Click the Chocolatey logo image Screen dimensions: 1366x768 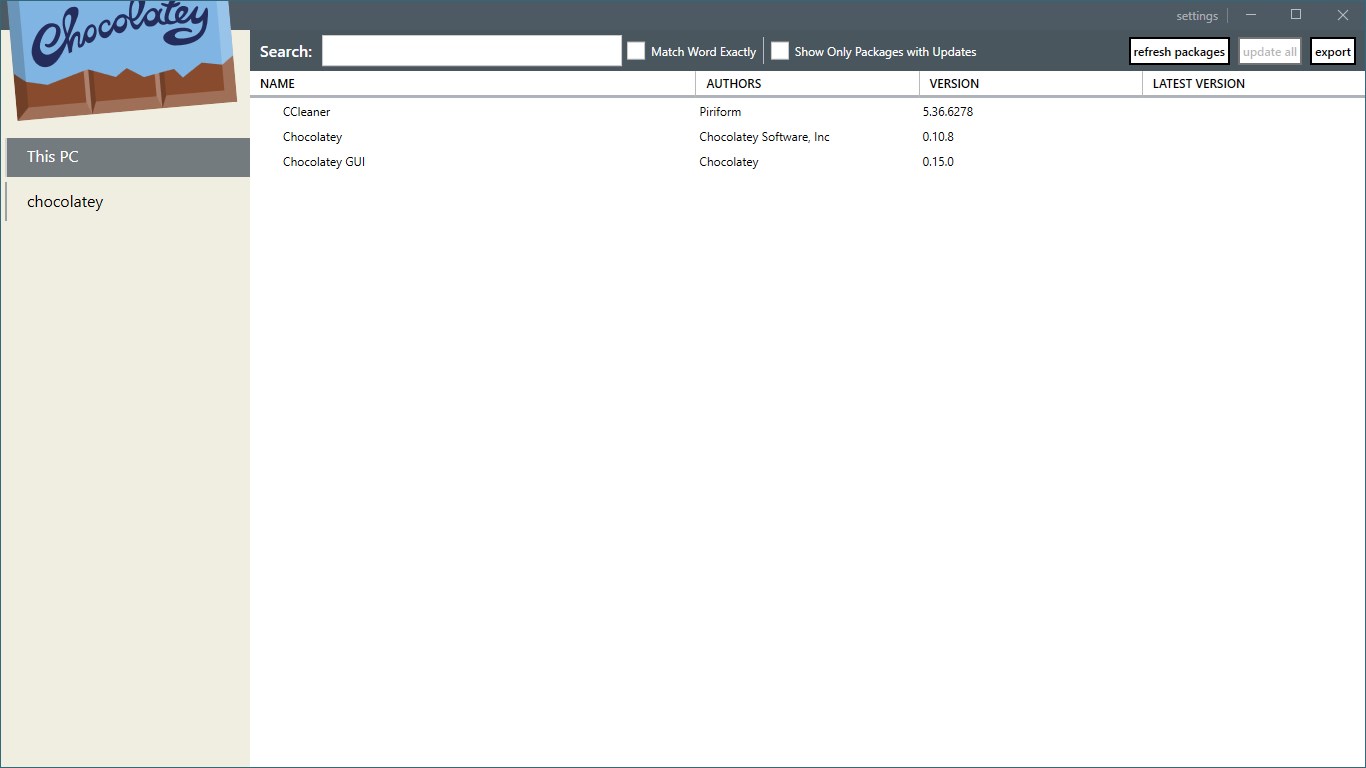[124, 58]
